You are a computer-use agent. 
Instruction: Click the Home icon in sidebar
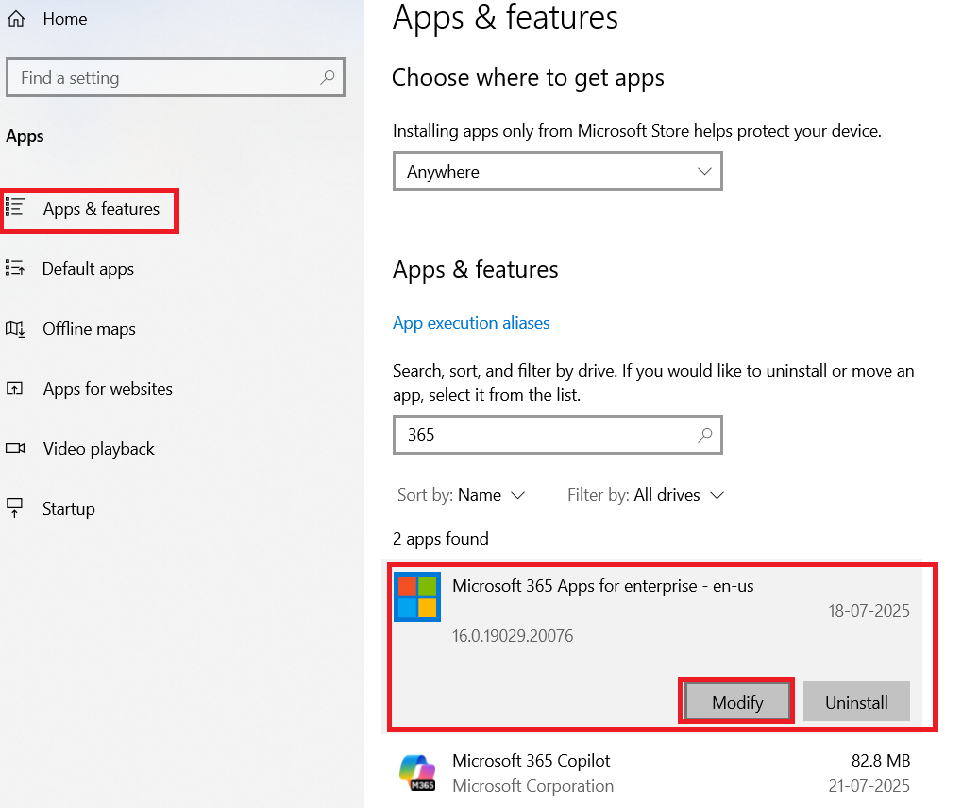pyautogui.click(x=16, y=19)
